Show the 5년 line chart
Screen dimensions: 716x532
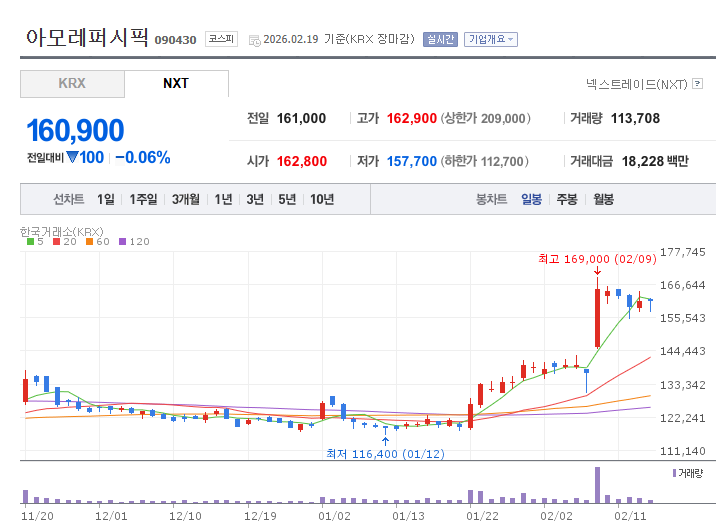[287, 199]
